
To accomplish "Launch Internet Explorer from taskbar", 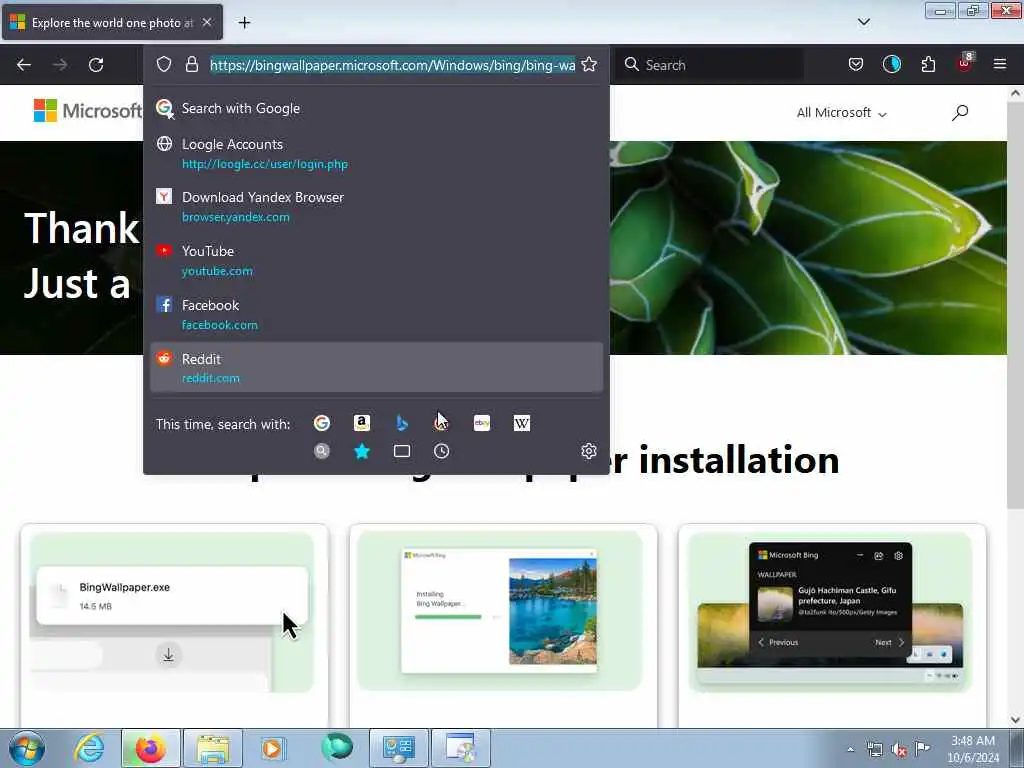I will [x=89, y=748].
